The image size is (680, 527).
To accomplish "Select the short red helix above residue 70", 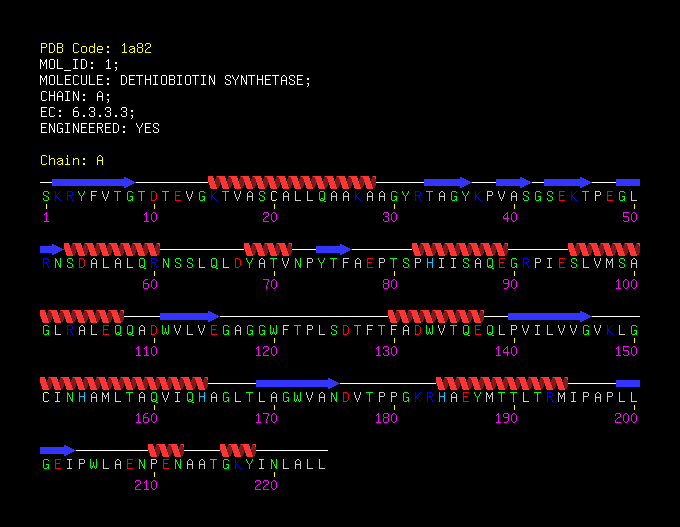I will [x=268, y=249].
